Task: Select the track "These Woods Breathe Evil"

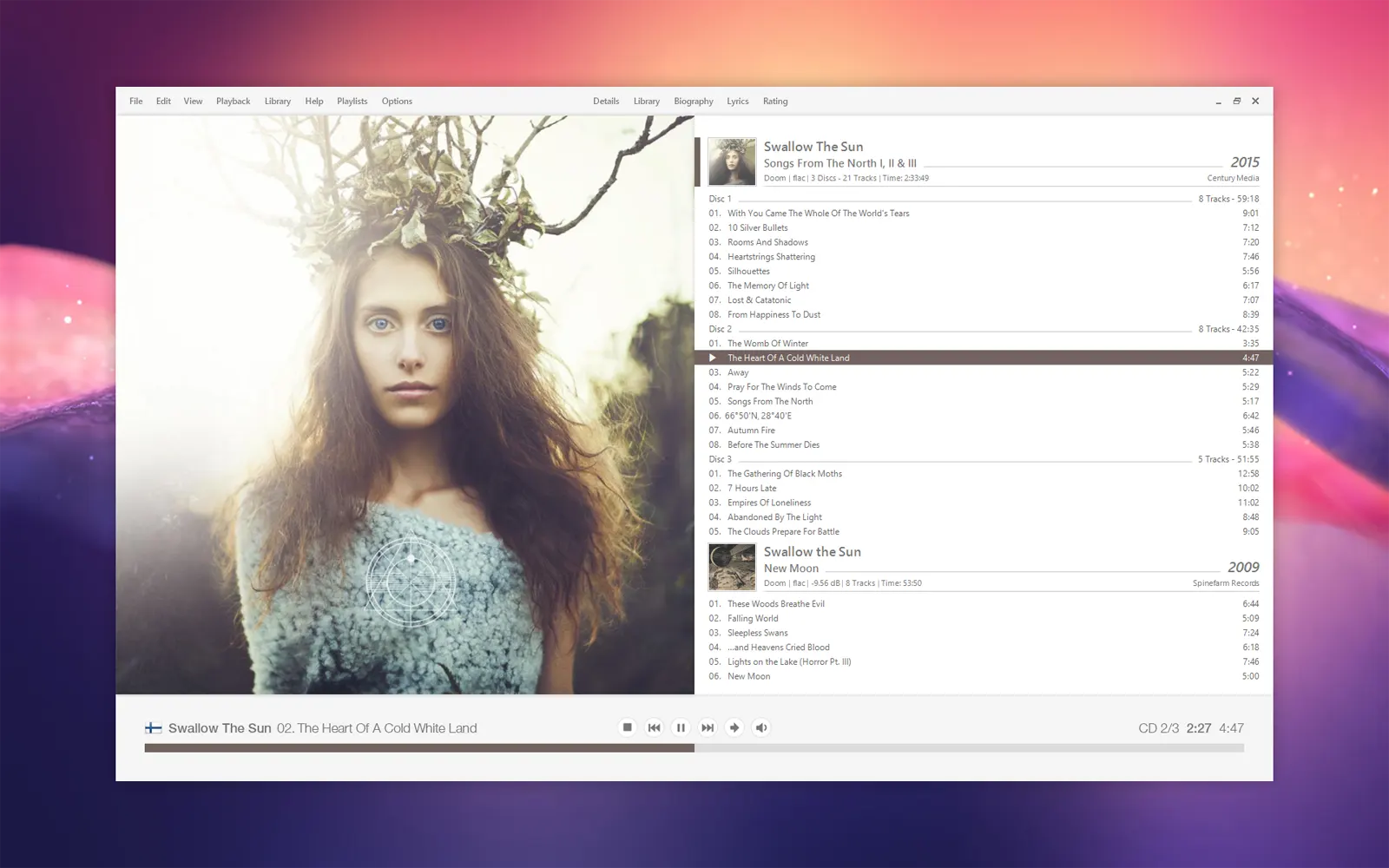Action: click(984, 604)
